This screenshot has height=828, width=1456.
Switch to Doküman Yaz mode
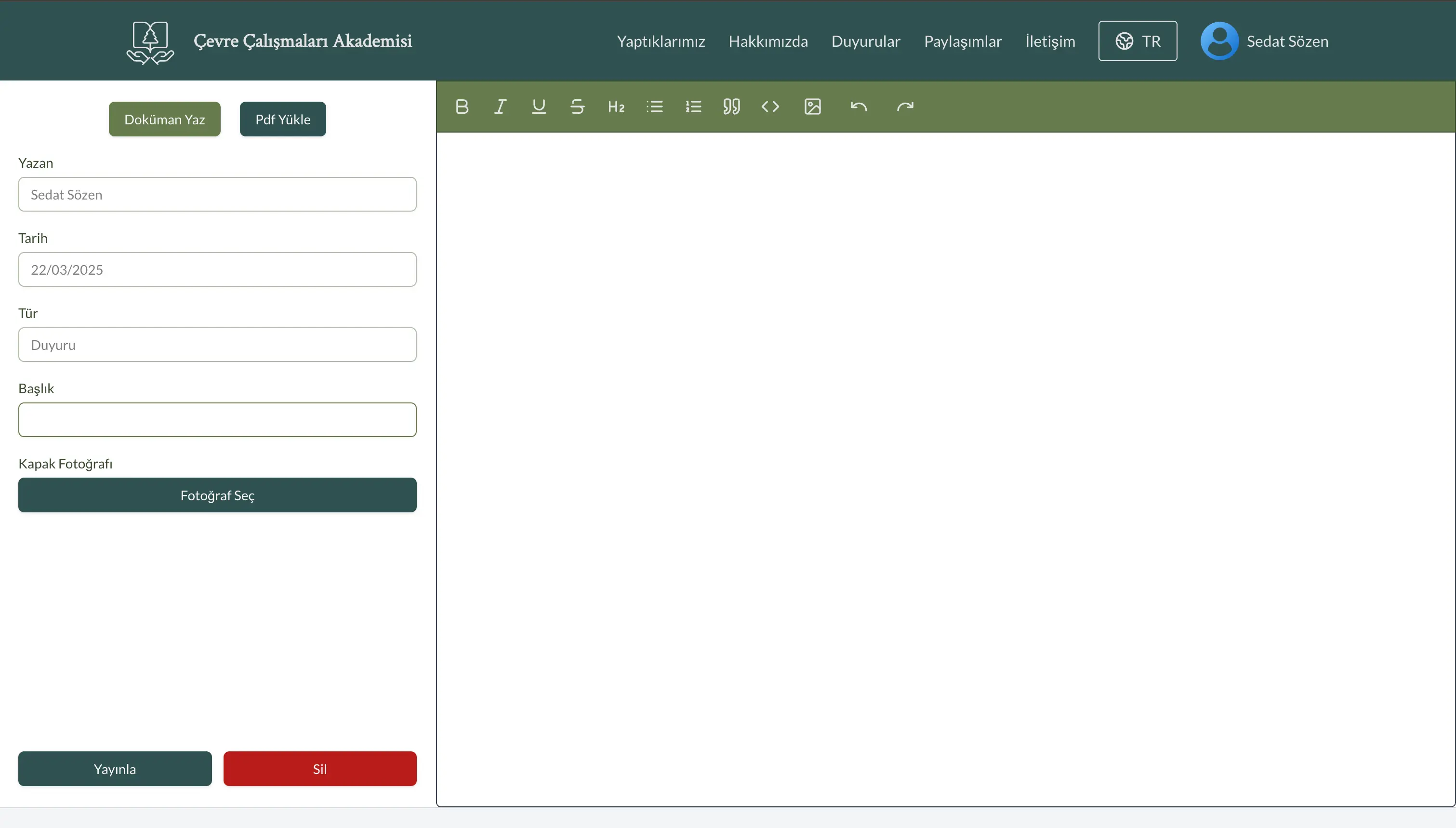click(165, 120)
